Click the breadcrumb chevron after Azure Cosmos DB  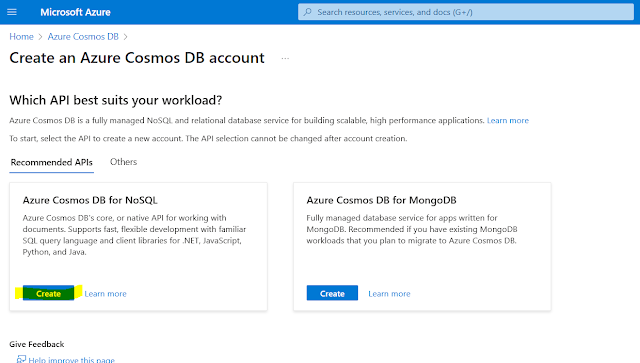point(126,37)
